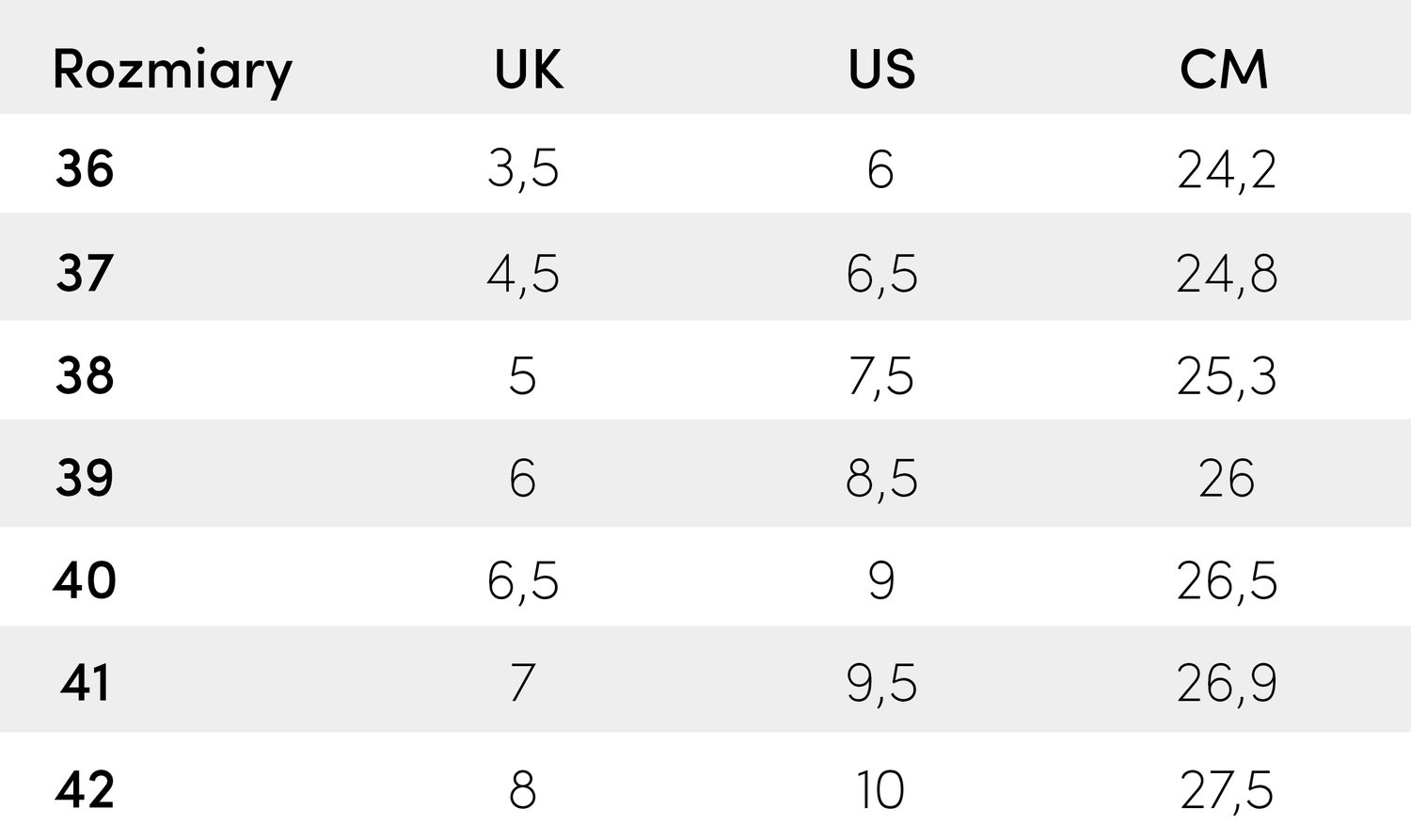Click the 9,5 US value
The width and height of the screenshot is (1411, 840).
[881, 684]
